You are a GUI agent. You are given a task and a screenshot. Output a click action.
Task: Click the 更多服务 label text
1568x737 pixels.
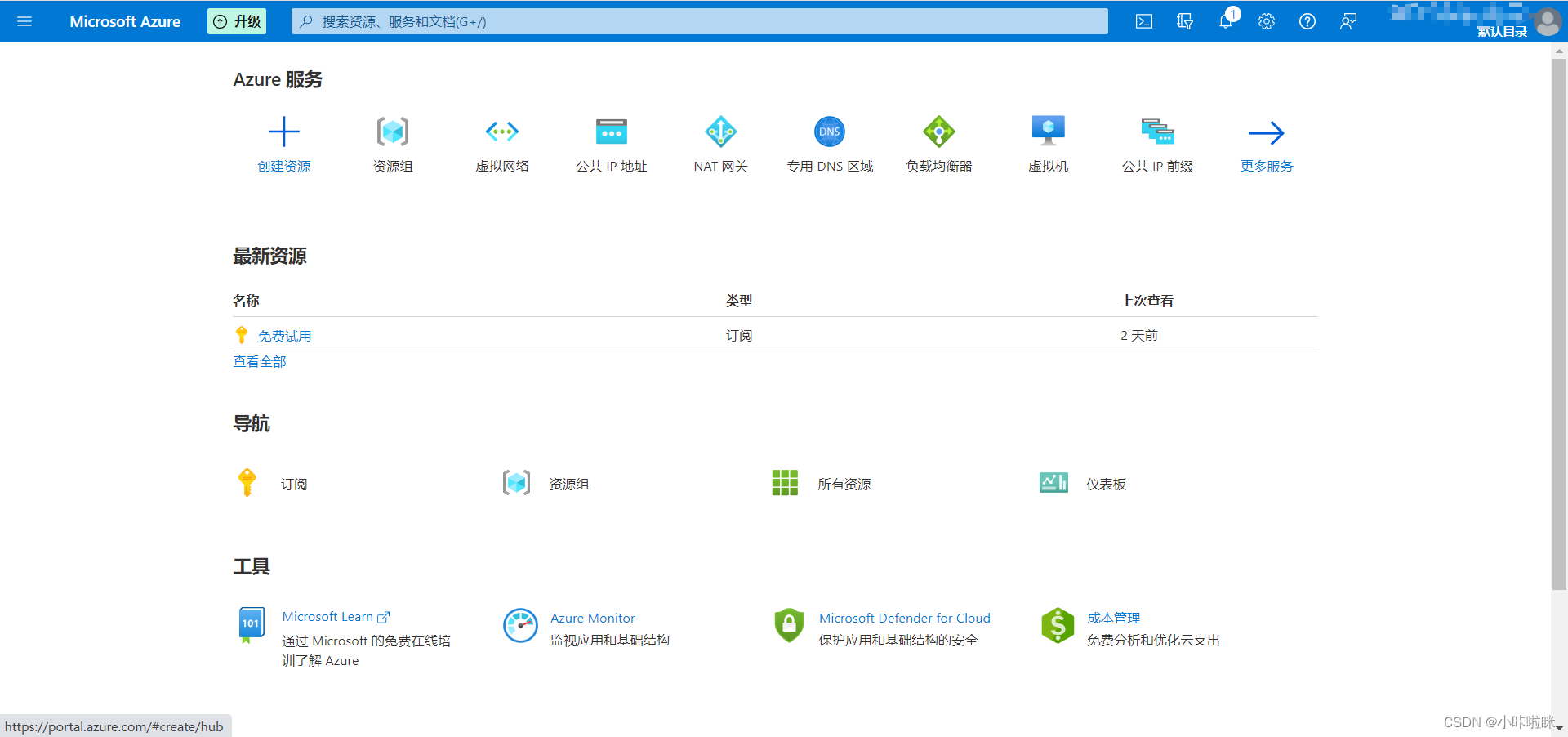click(x=1267, y=167)
